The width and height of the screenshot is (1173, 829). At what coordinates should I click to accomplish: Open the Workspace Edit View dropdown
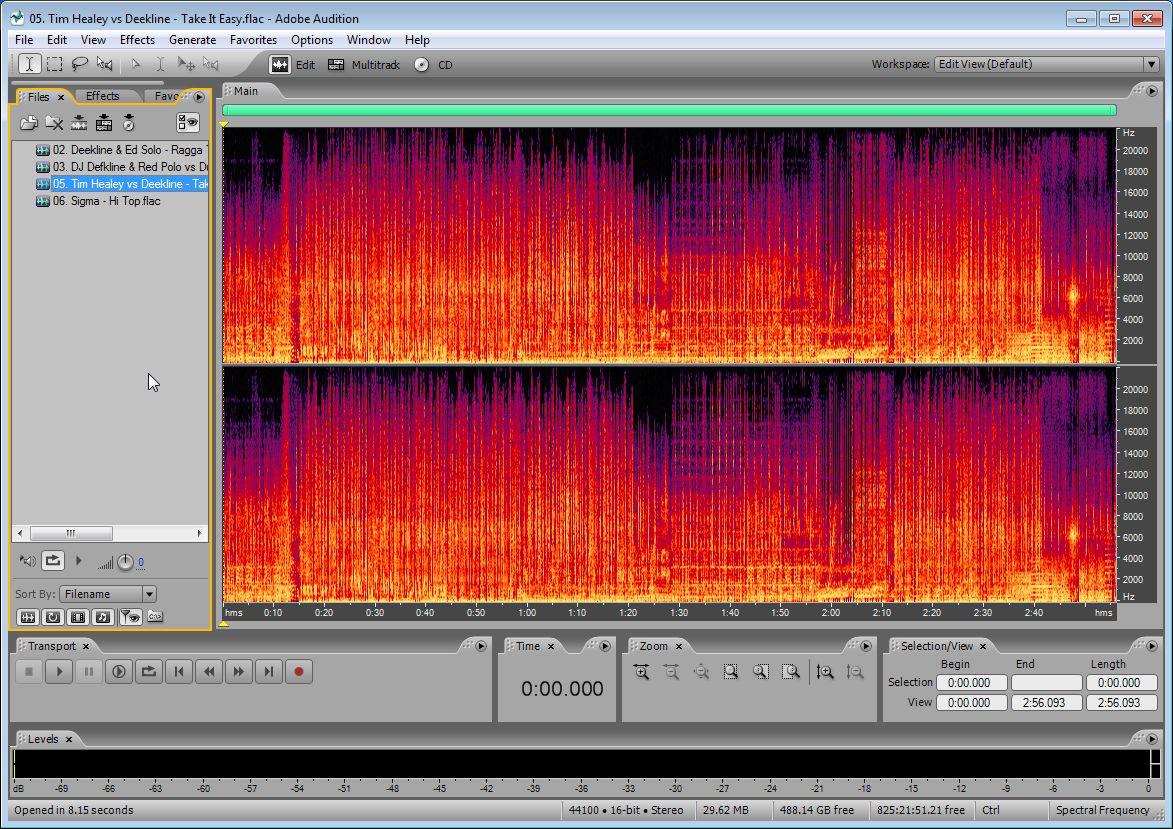click(x=1150, y=64)
